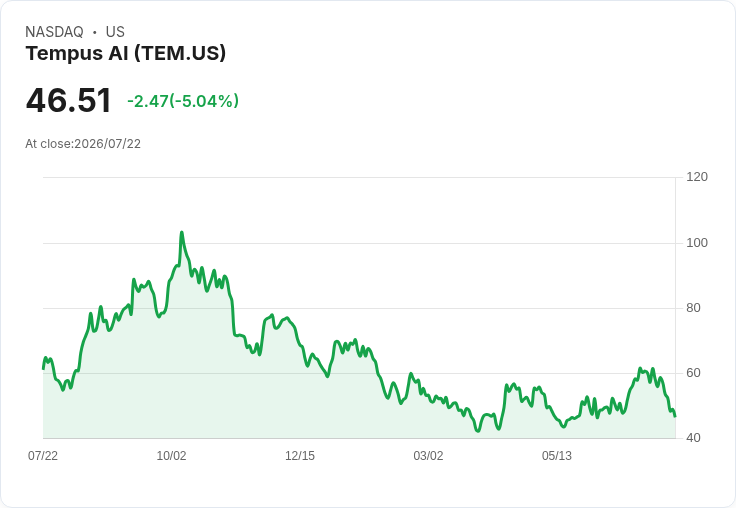The height and width of the screenshot is (508, 736).
Task: Click the 100 y-axis price label
Action: [697, 243]
